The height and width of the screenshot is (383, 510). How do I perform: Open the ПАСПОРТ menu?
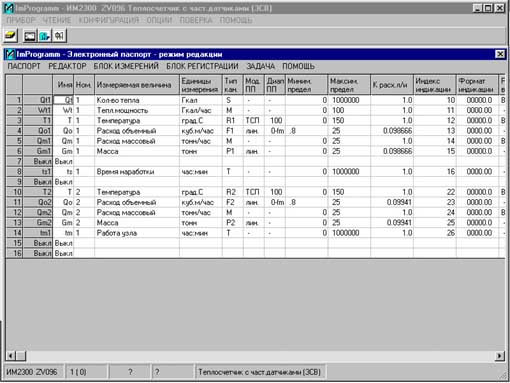point(24,66)
